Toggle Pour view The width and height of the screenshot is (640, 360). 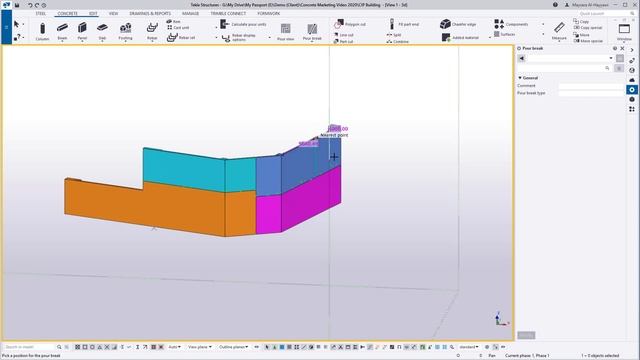coord(285,31)
